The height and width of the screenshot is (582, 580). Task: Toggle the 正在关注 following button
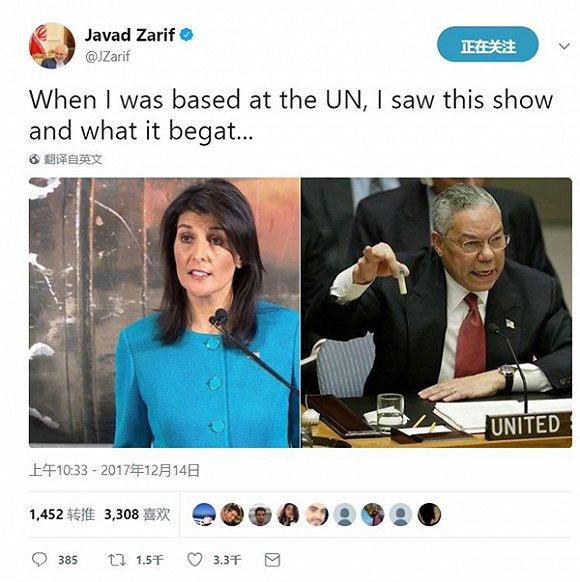point(488,44)
